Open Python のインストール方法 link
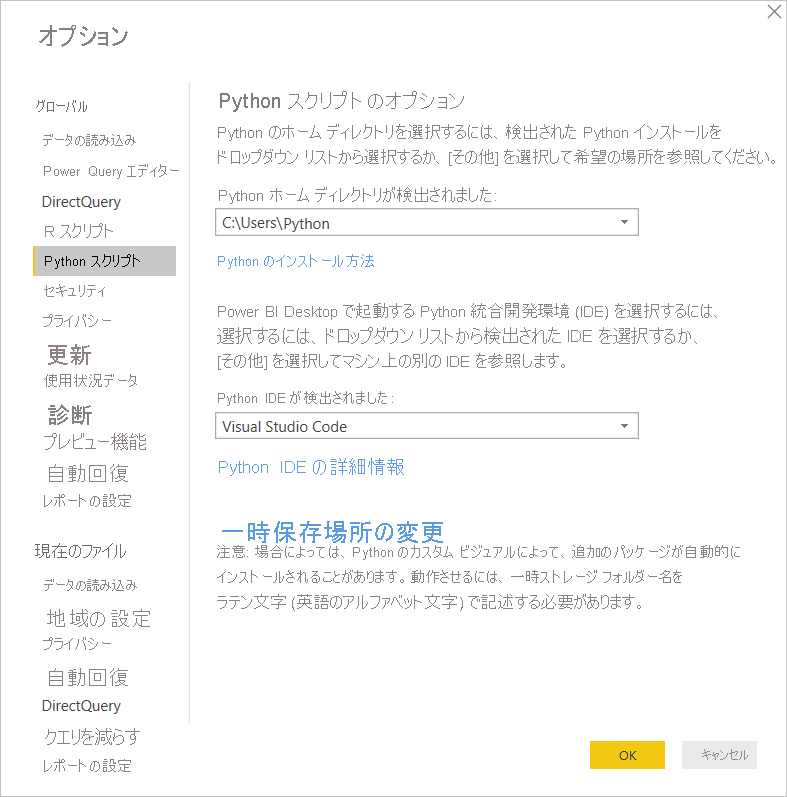 point(296,261)
